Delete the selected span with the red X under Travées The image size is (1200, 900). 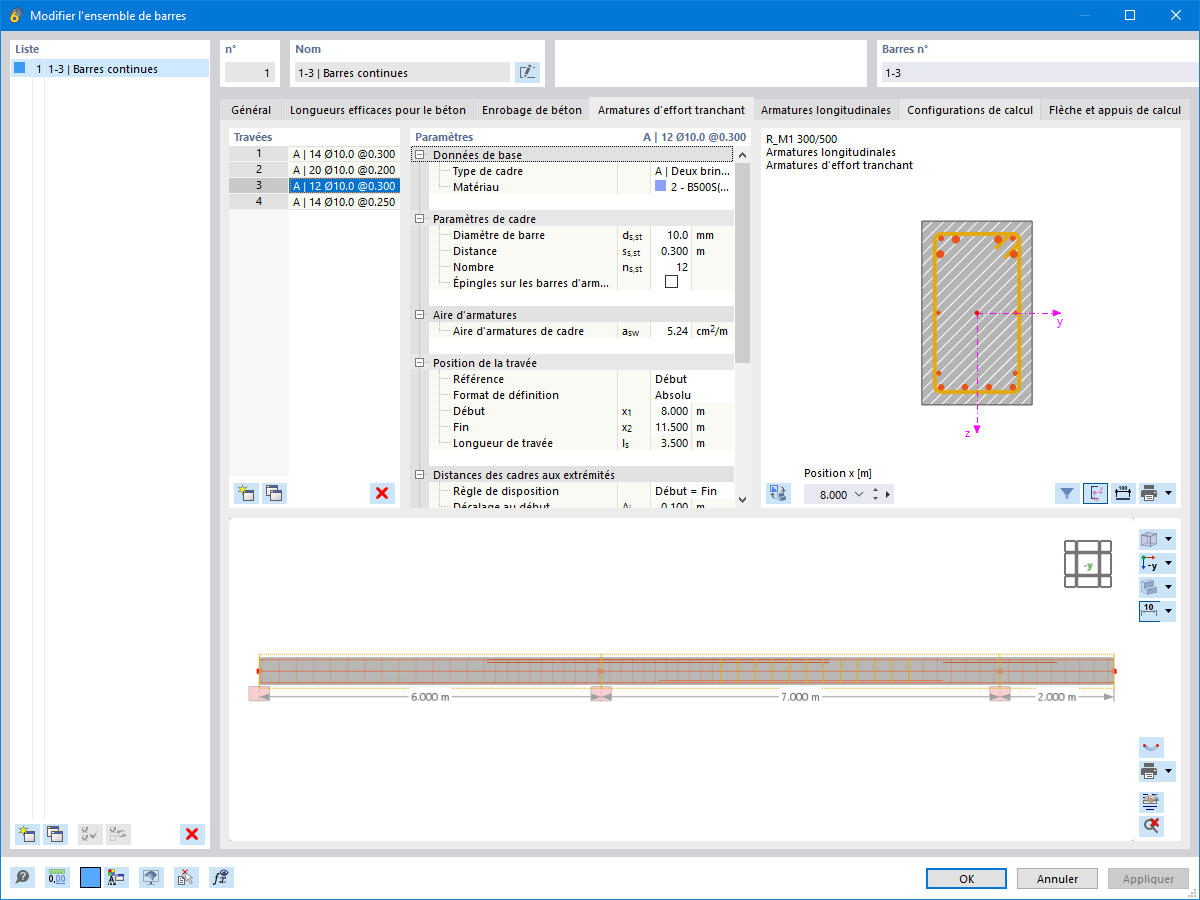tap(382, 493)
